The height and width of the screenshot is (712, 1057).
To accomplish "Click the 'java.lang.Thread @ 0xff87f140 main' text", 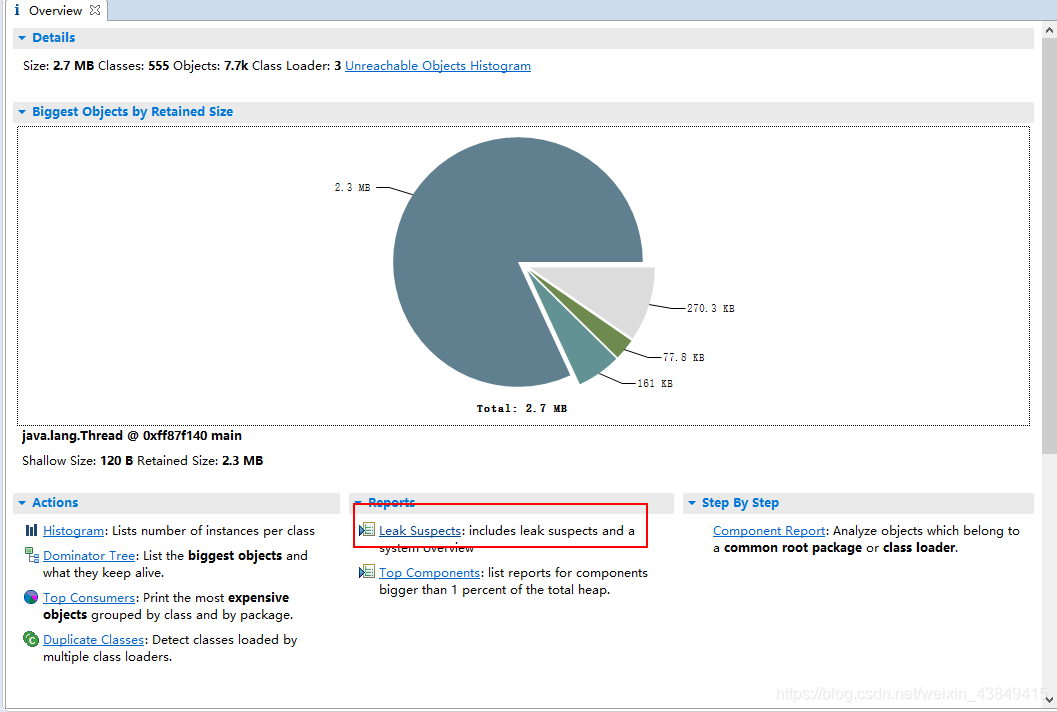I will (132, 436).
